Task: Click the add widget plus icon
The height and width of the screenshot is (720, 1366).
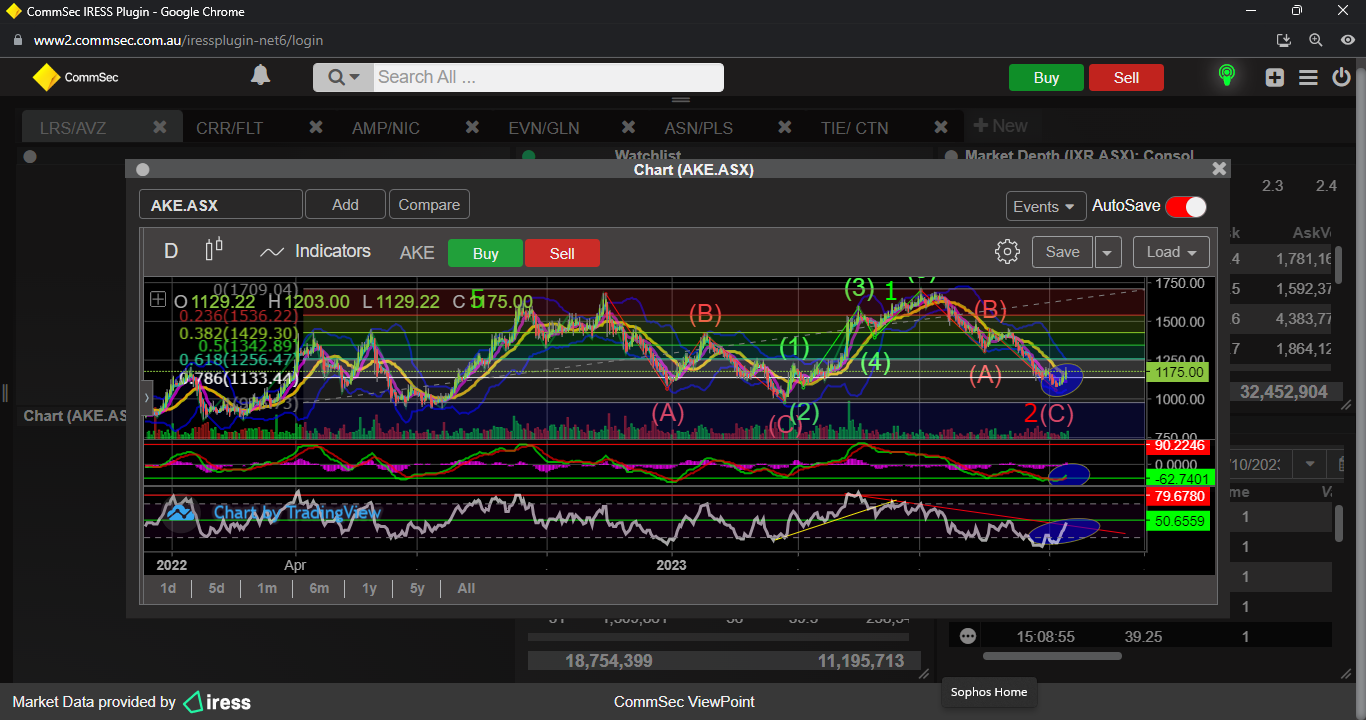Action: 1274,77
